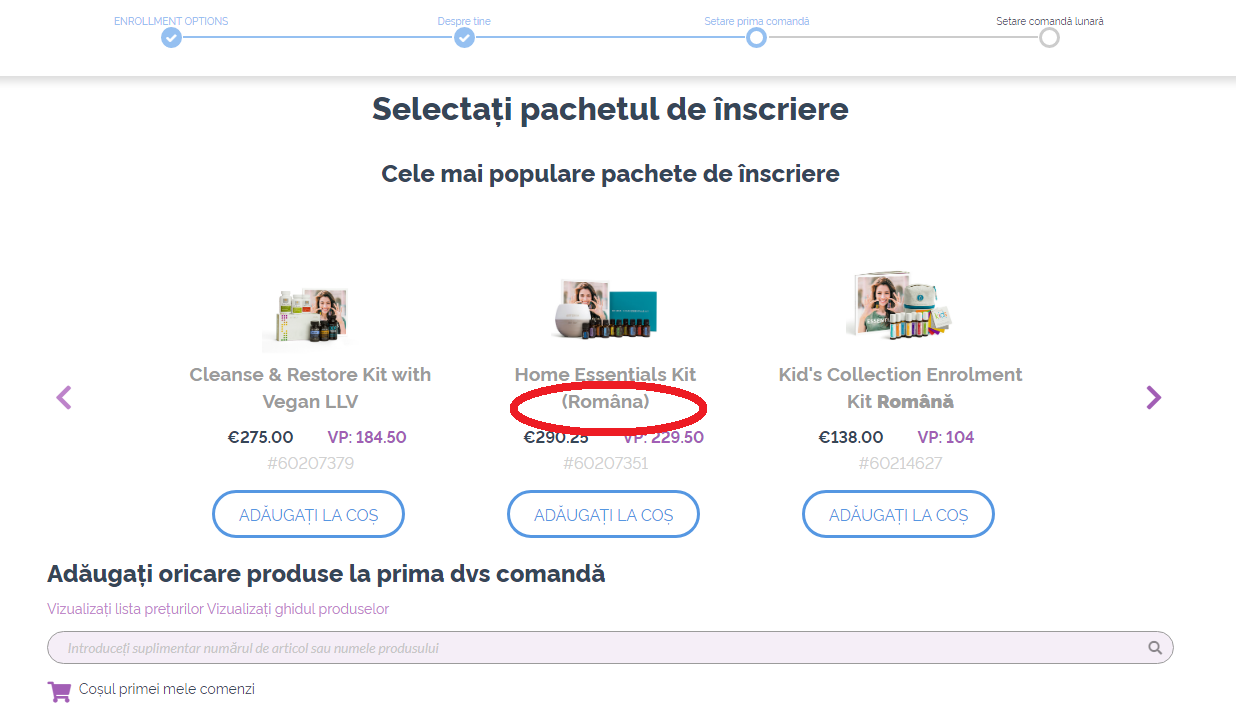The image size is (1236, 711).
Task: Open Vizualizați ghidul produselor link
Action: tap(298, 609)
